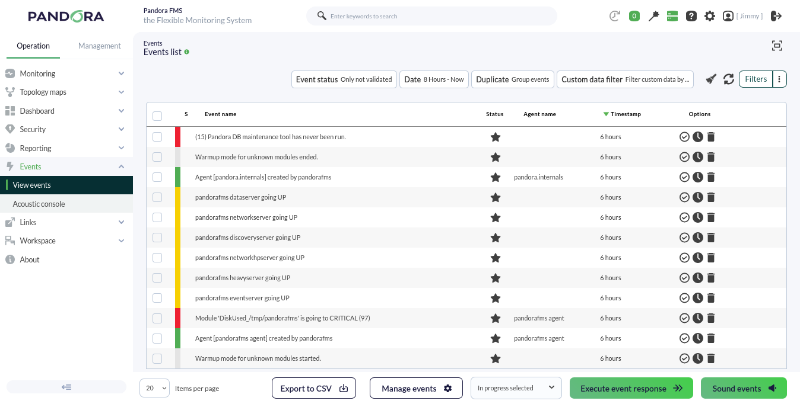Viewport: 800px width, 404px height.
Task: Tick checkbox for pandora.internals agent created event
Action: click(x=157, y=177)
